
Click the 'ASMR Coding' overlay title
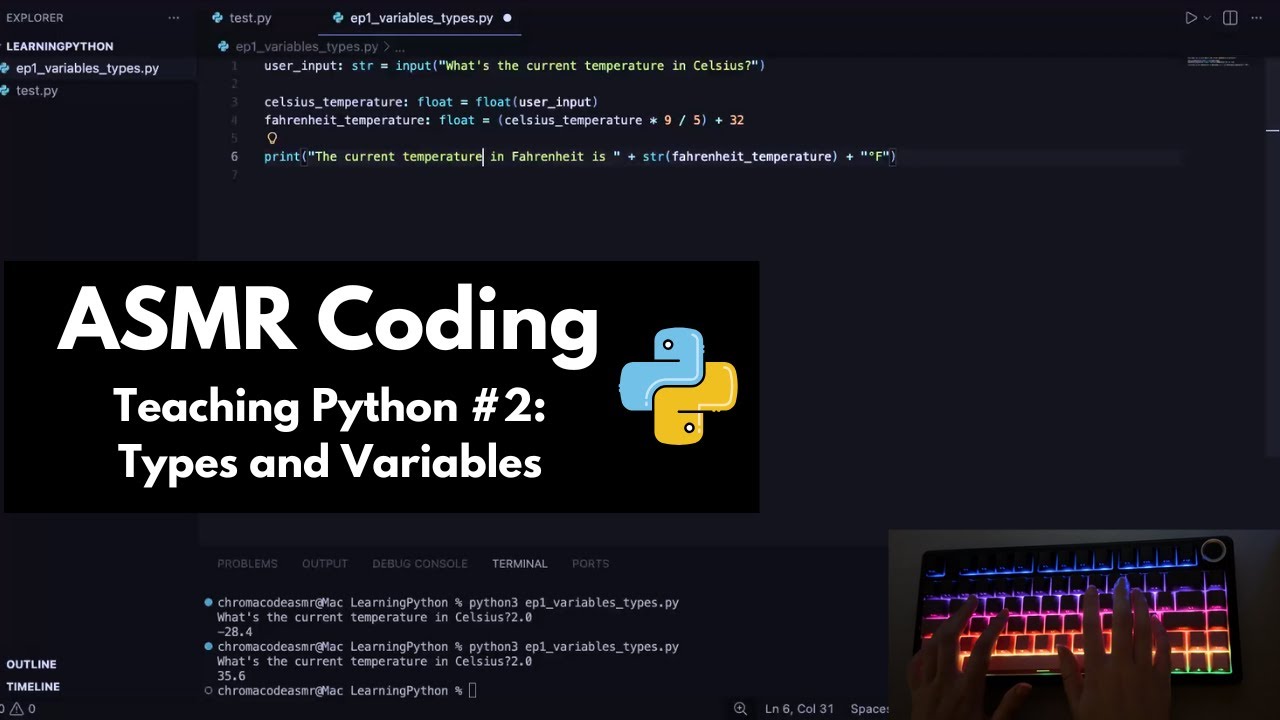328,322
